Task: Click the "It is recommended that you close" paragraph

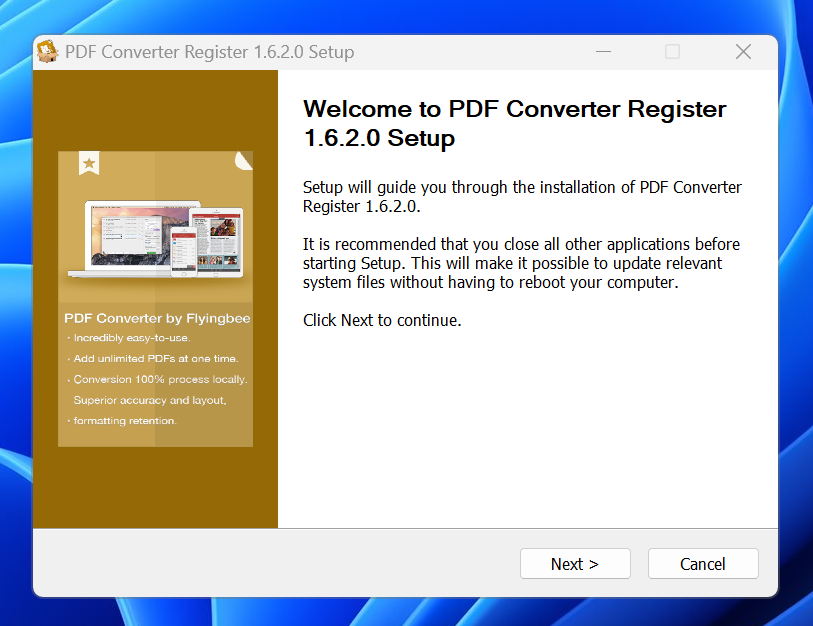Action: click(522, 263)
